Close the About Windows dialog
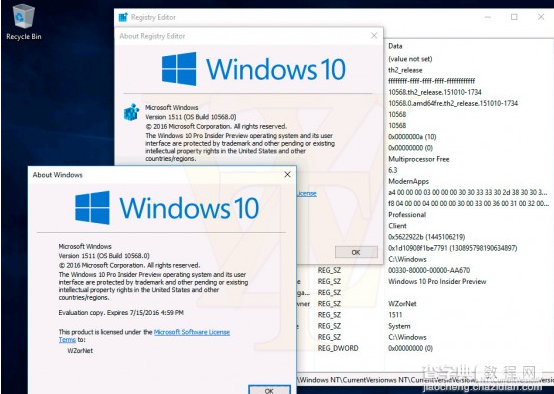The height and width of the screenshot is (394, 554). (x=288, y=175)
